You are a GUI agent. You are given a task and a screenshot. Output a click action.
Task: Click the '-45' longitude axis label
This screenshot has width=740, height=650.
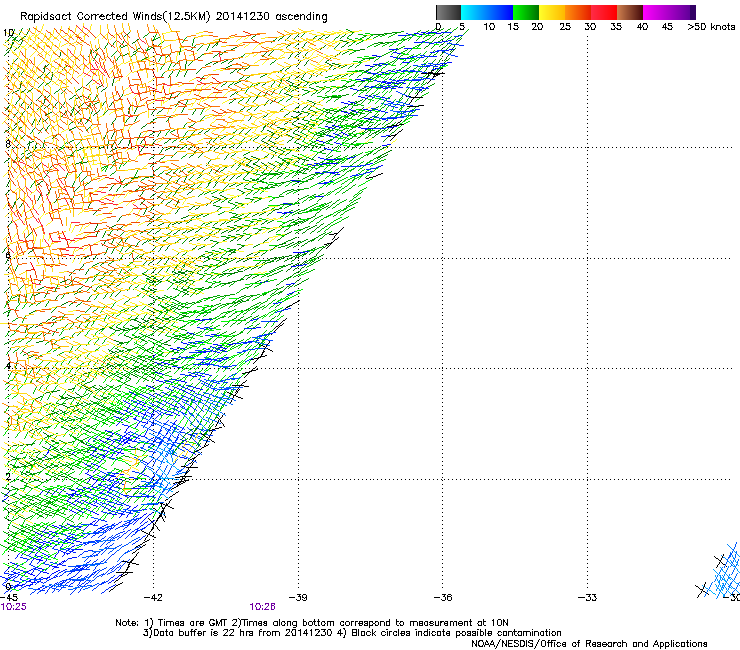(x=9, y=598)
